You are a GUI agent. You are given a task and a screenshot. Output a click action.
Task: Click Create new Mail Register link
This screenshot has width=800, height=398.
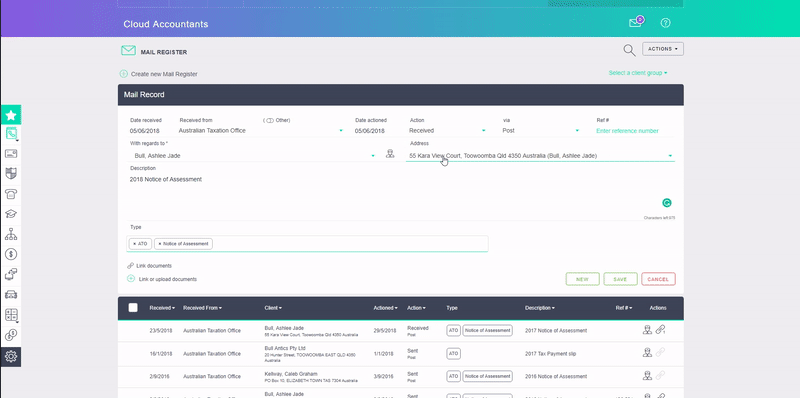pyautogui.click(x=164, y=74)
